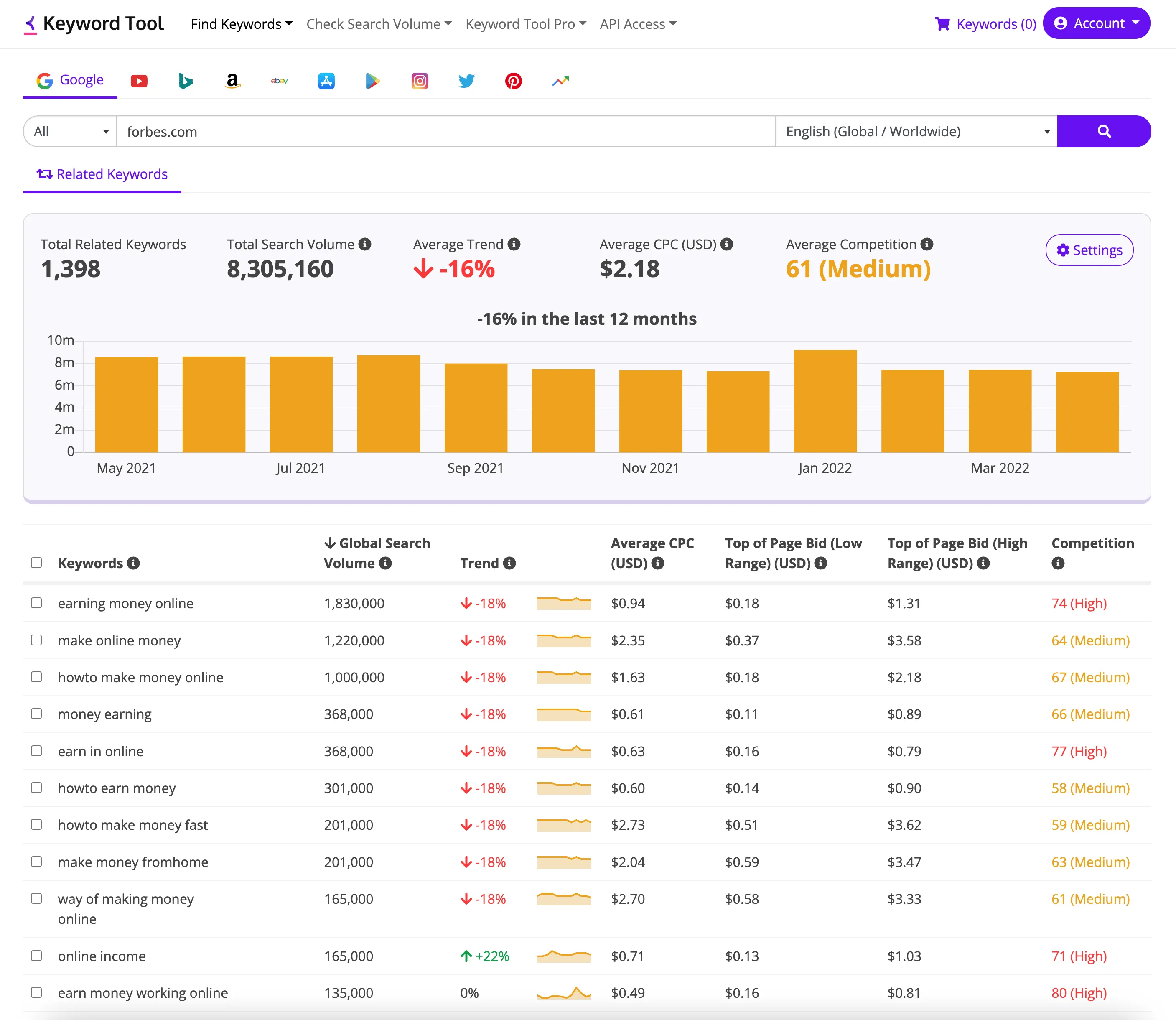Click the Jan 2022 chart bar
Image resolution: width=1176 pixels, height=1020 pixels.
(825, 401)
